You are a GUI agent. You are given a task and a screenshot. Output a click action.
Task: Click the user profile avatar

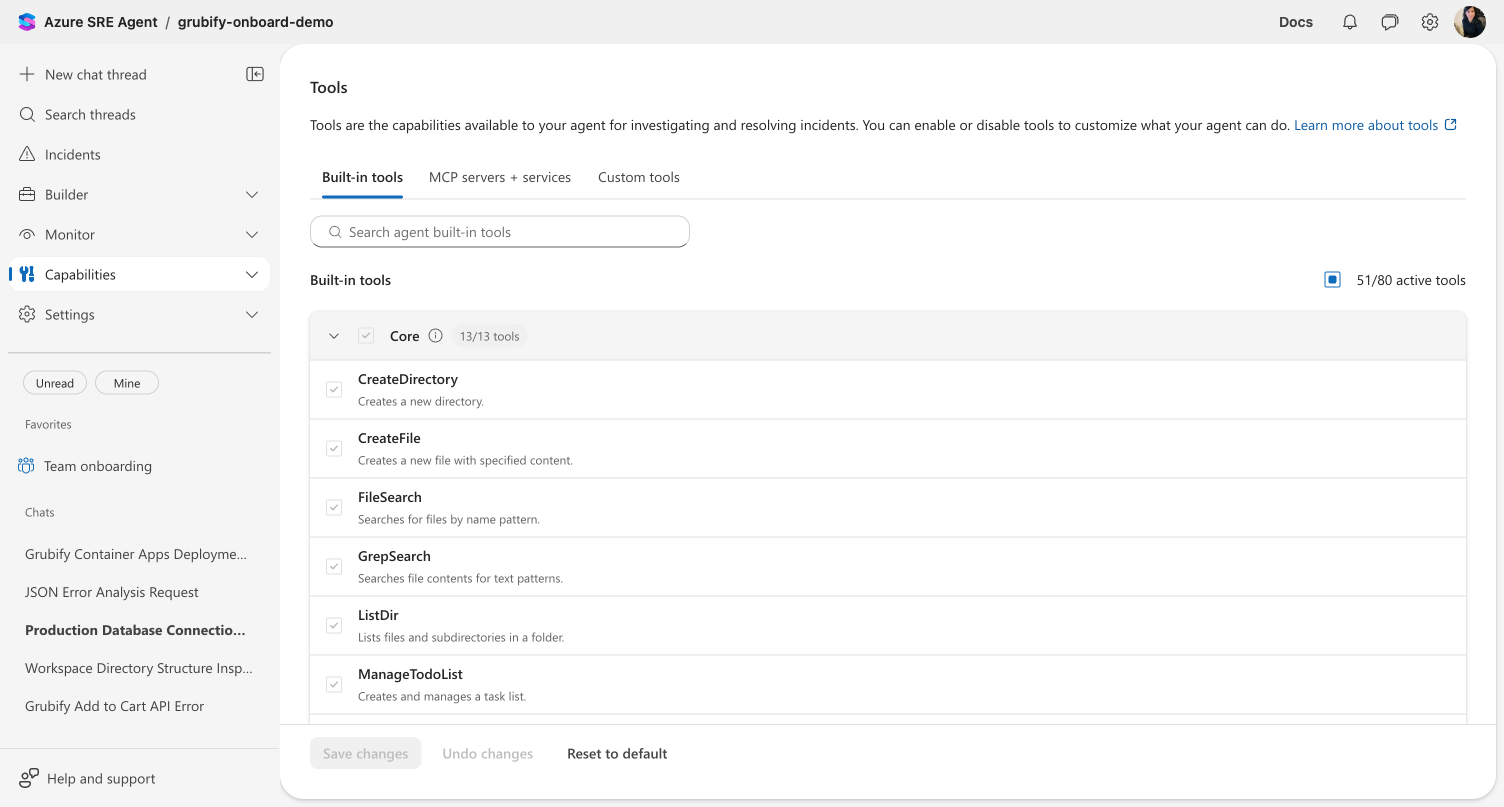1470,22
